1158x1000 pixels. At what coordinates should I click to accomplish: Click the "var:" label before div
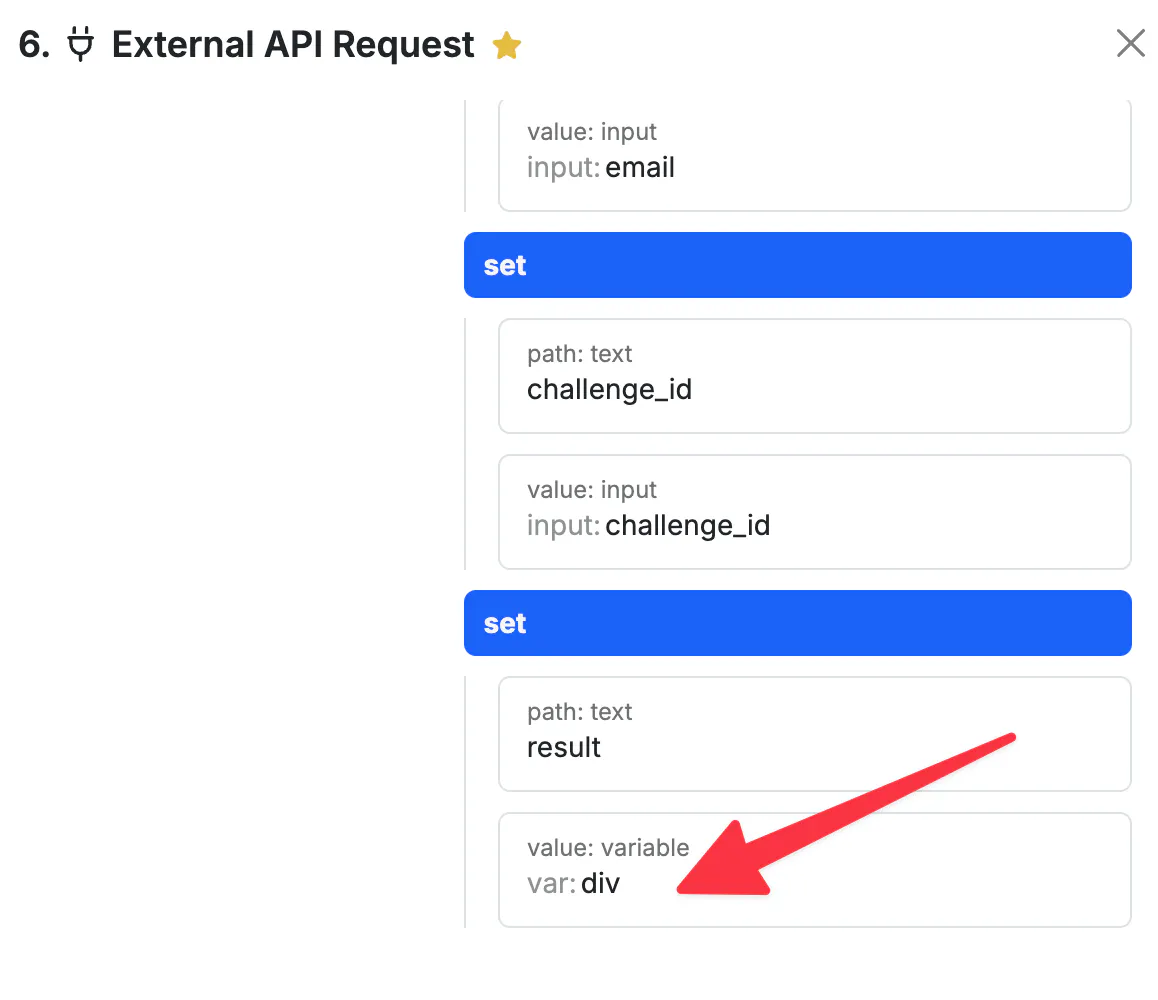tap(551, 884)
